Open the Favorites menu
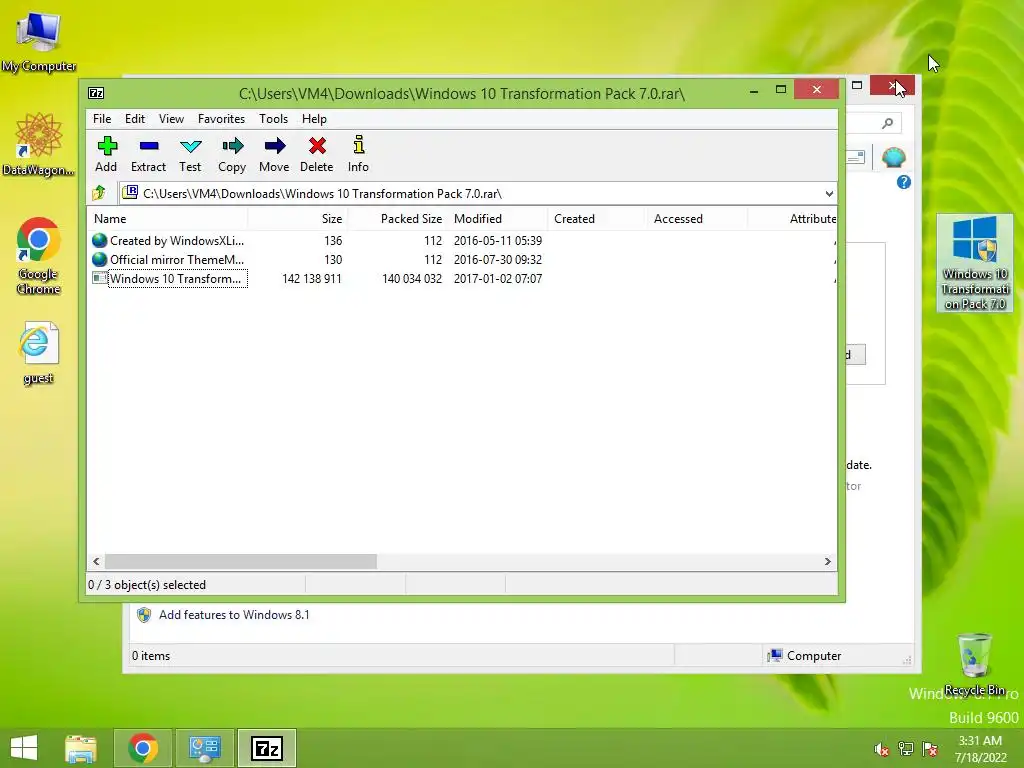 pos(221,119)
